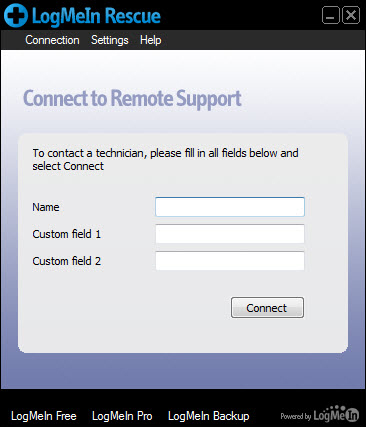This screenshot has height=427, width=366.
Task: Click the Connect button
Action: (267, 308)
